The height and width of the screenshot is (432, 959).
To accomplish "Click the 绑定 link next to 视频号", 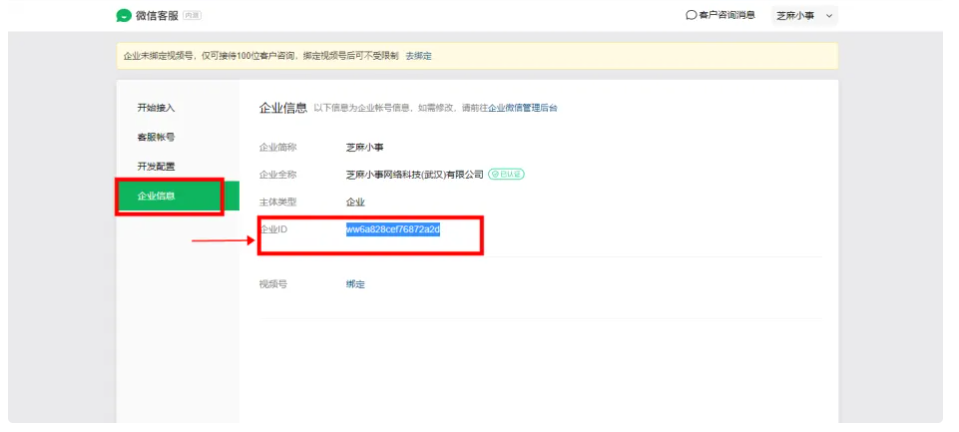I will click(x=355, y=285).
